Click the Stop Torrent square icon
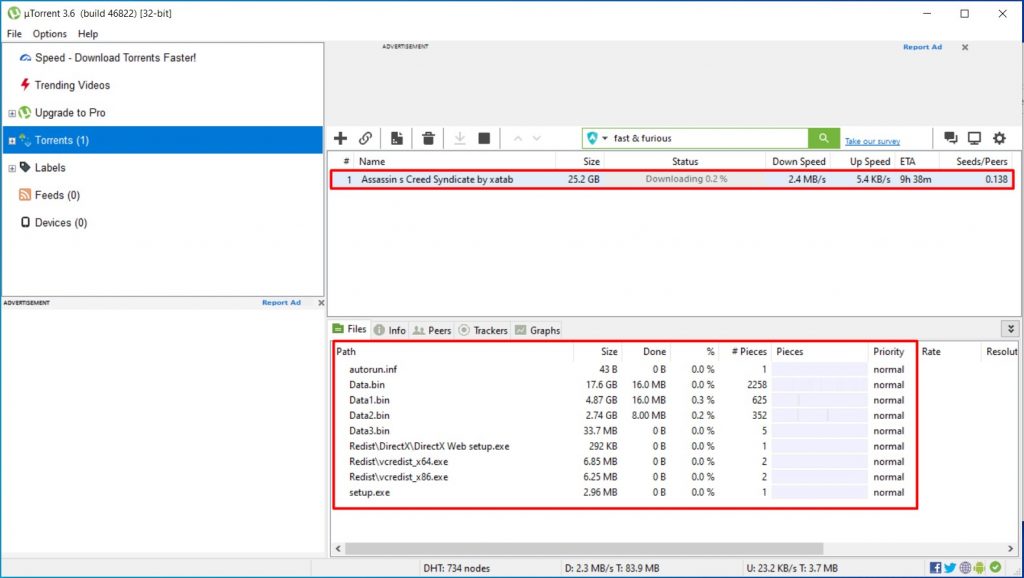 pyautogui.click(x=484, y=138)
